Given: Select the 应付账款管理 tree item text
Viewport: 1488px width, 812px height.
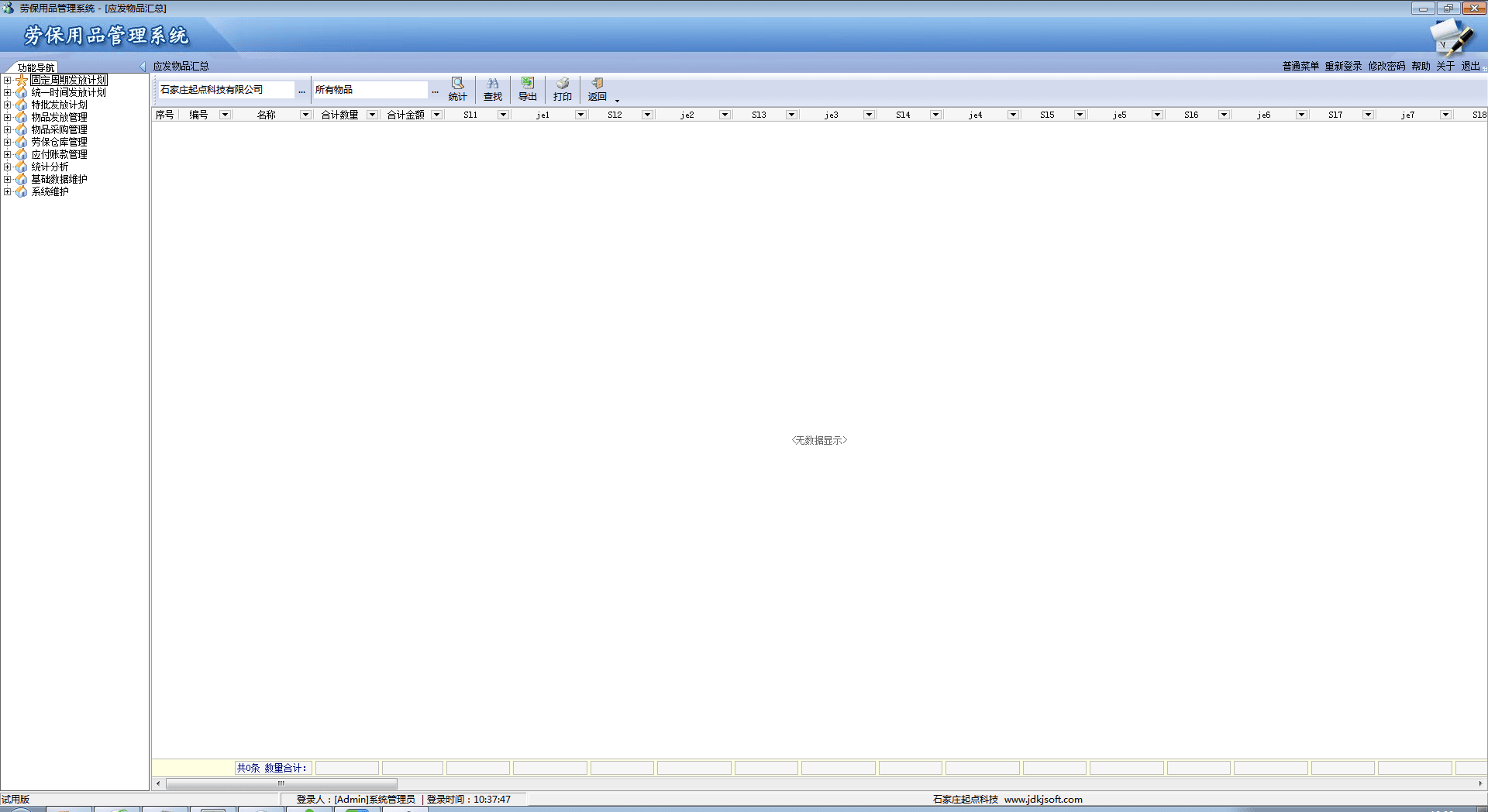Looking at the screenshot, I should (59, 155).
